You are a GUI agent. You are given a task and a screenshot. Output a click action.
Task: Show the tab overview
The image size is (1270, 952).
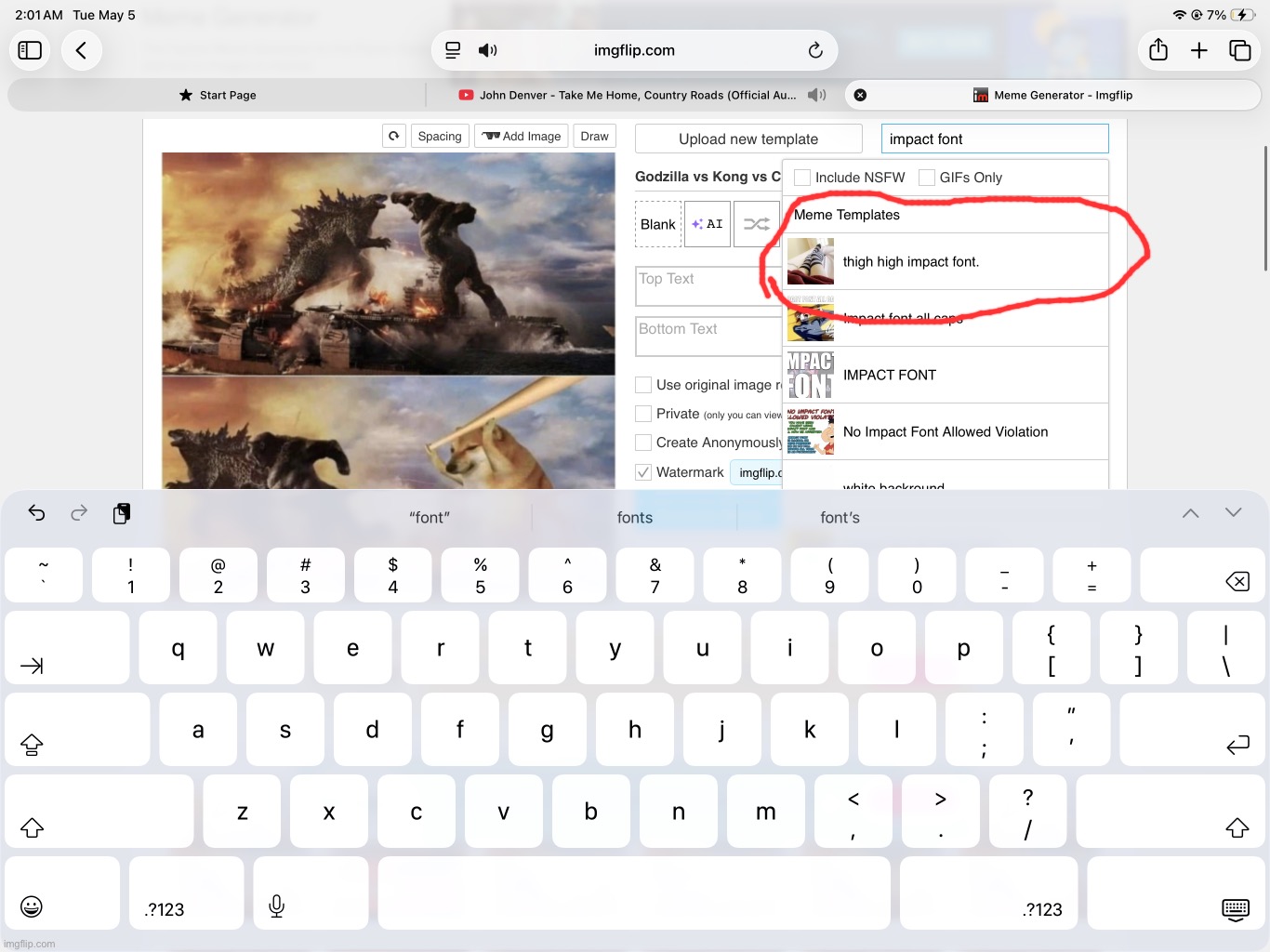pos(1240,50)
